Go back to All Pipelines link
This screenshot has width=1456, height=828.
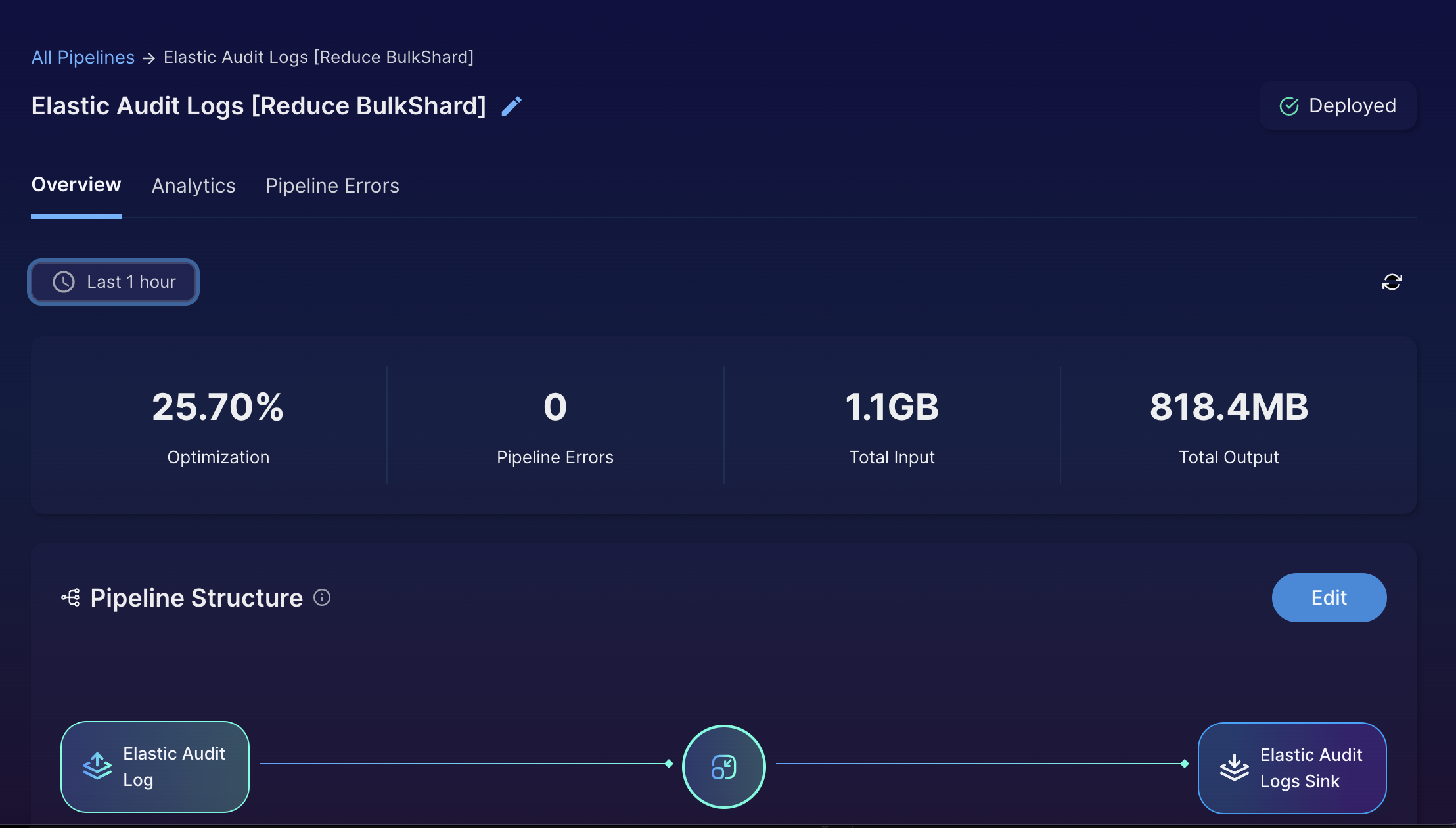pyautogui.click(x=83, y=57)
